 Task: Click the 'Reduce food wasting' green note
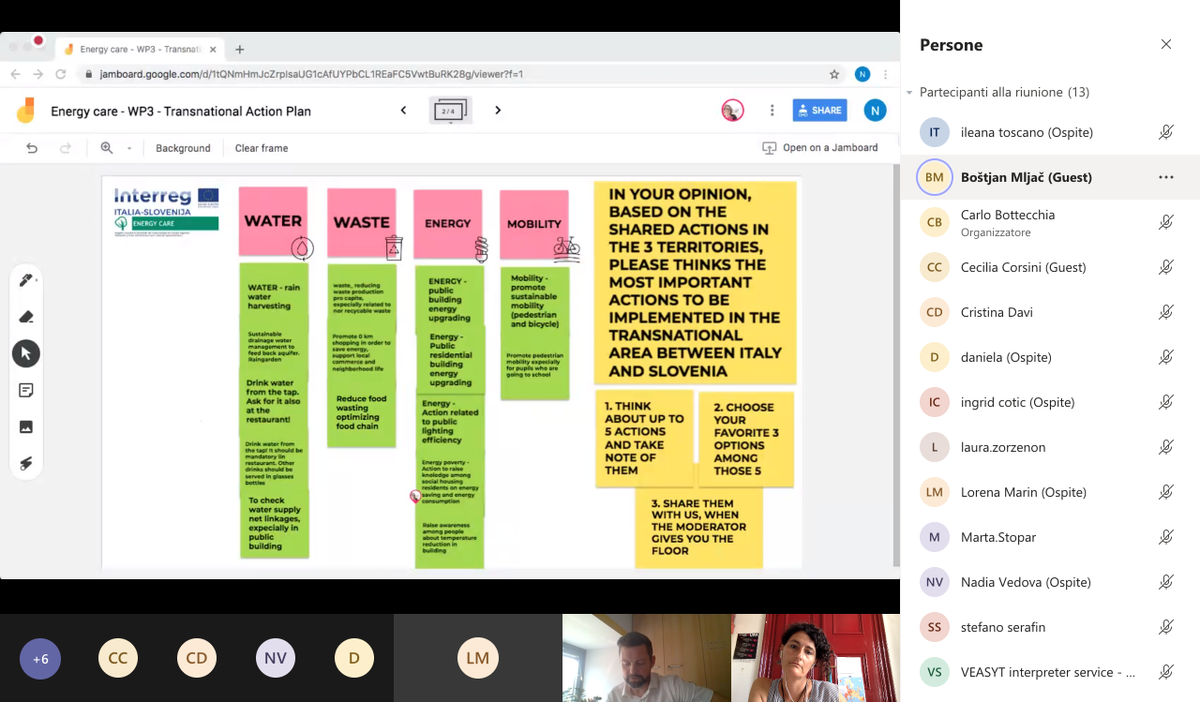coord(361,412)
